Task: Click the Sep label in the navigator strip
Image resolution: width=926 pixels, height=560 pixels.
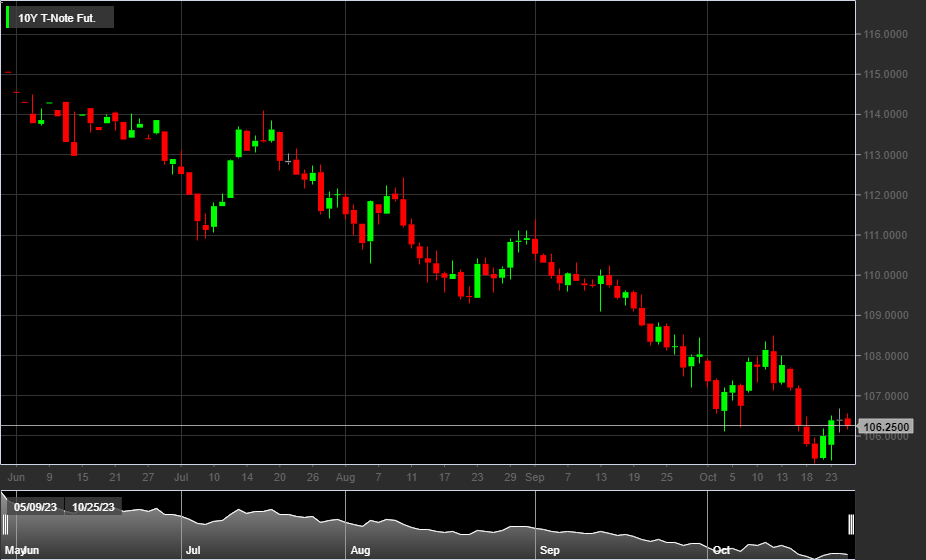Action: click(549, 550)
